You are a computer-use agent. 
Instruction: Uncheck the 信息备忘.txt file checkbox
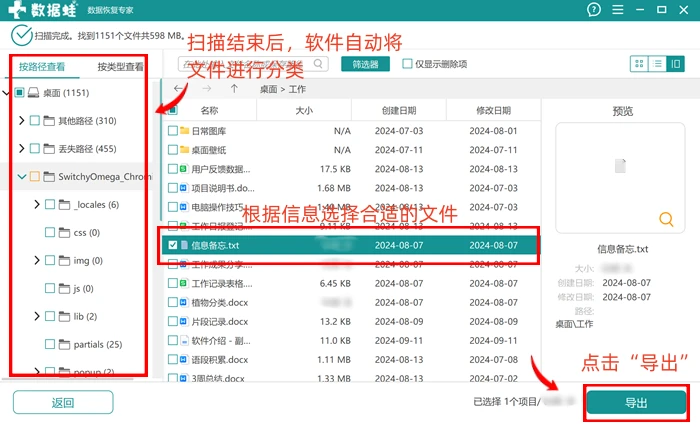(173, 245)
